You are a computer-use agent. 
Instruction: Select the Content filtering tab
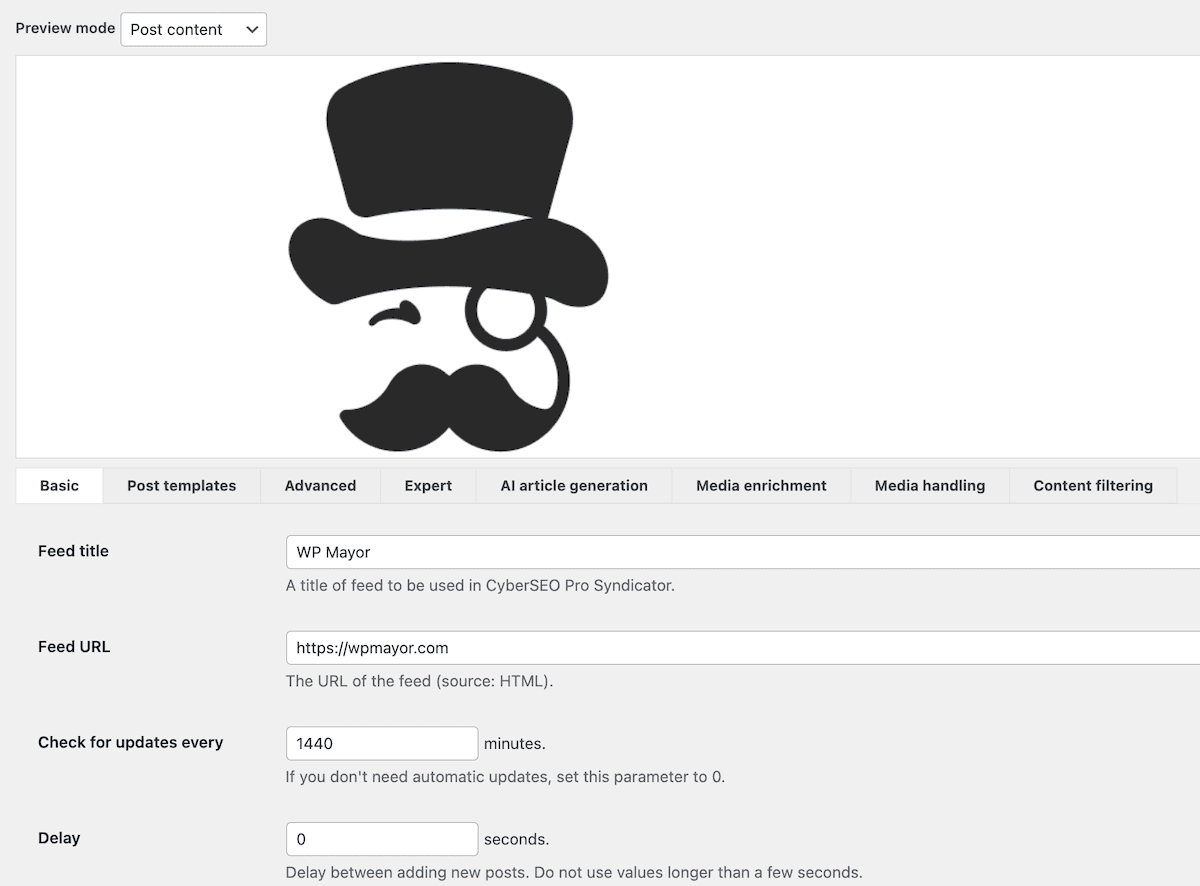coord(1093,485)
